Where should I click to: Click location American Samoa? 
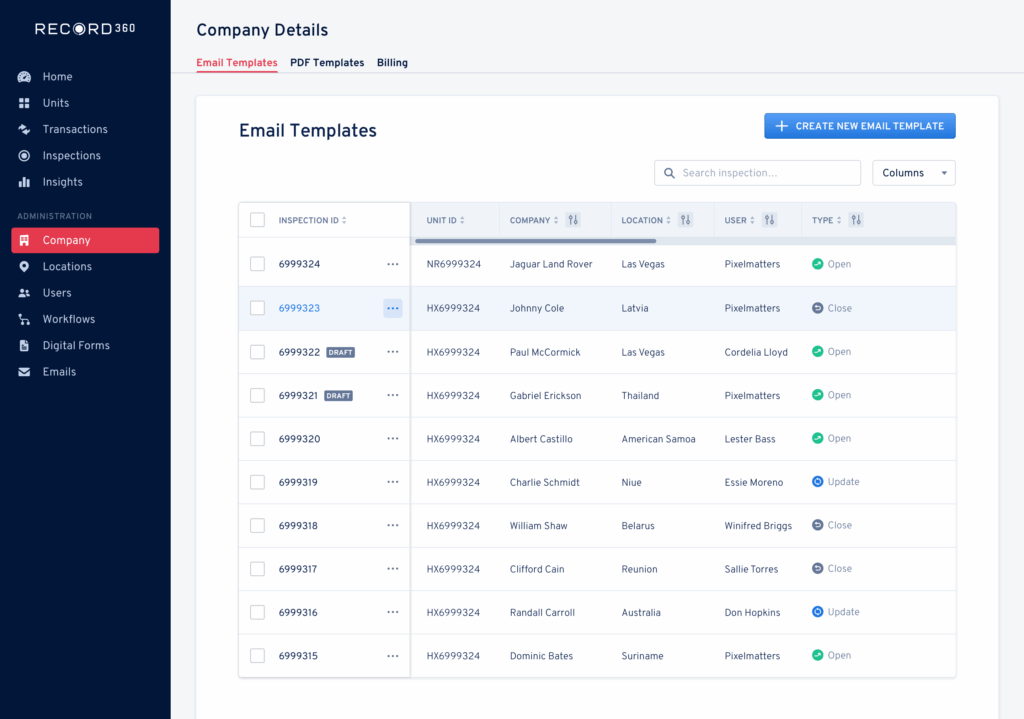click(x=658, y=439)
